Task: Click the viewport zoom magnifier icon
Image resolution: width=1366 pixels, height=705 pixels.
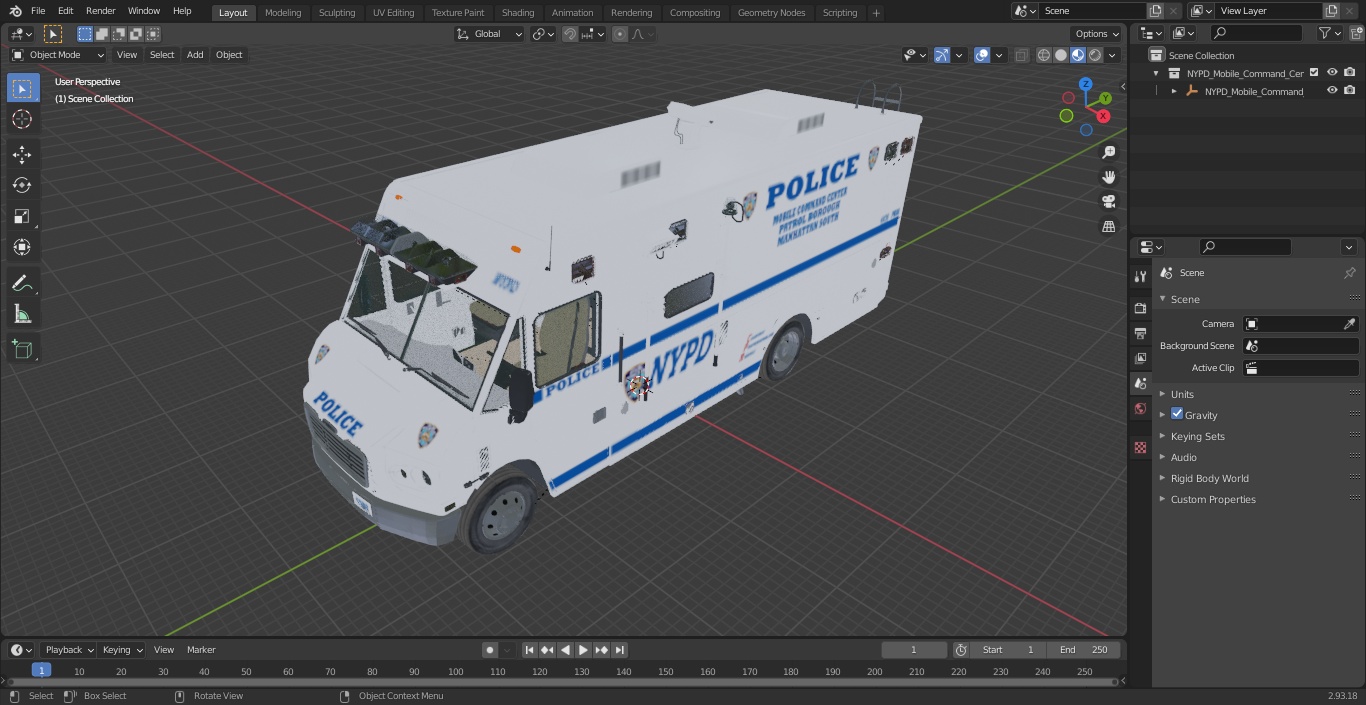Action: click(1109, 152)
